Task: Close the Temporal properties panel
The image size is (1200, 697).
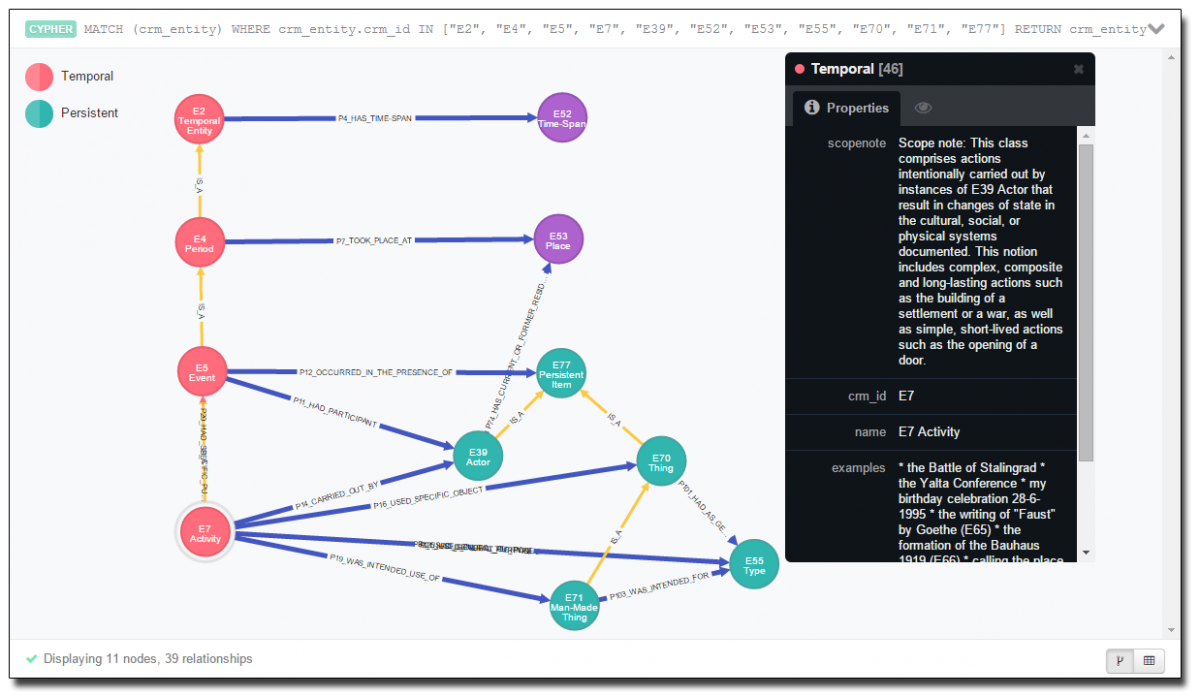Action: (1078, 69)
